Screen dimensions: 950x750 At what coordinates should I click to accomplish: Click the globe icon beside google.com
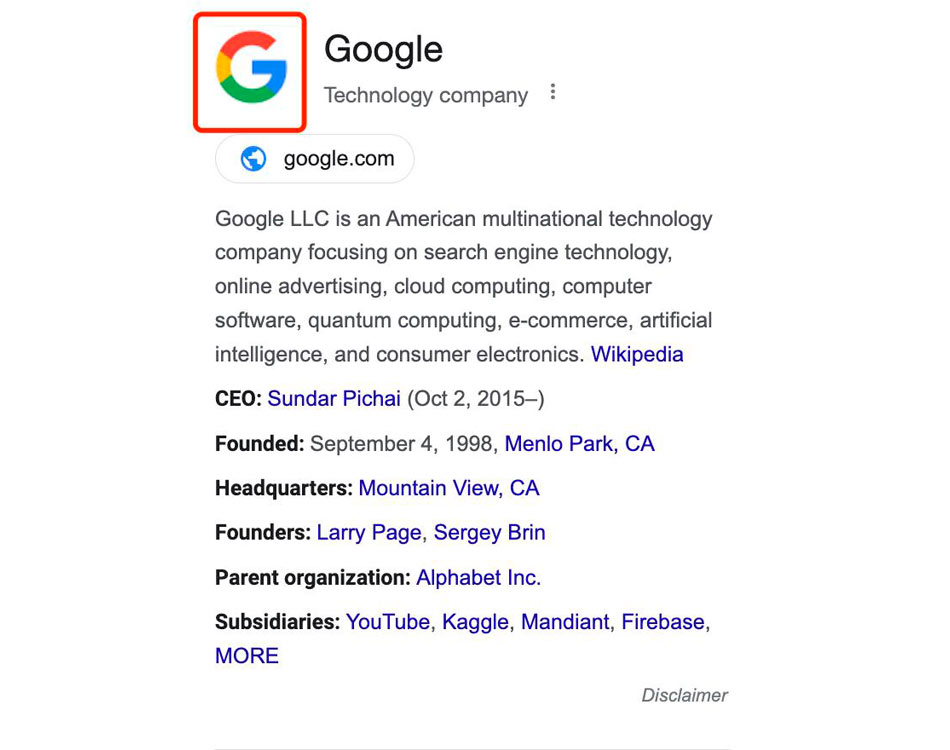coord(254,159)
